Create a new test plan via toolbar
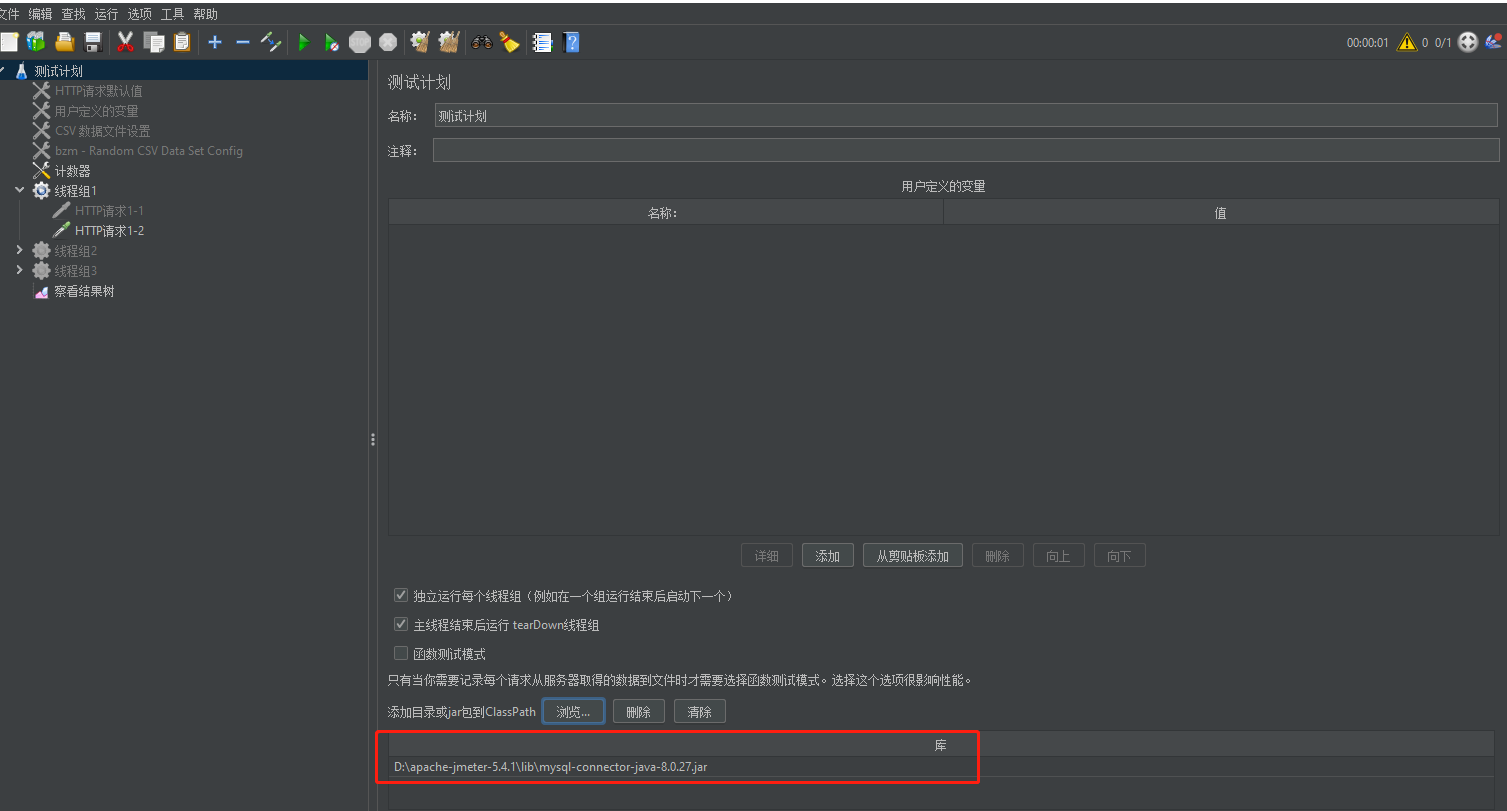 (9, 42)
